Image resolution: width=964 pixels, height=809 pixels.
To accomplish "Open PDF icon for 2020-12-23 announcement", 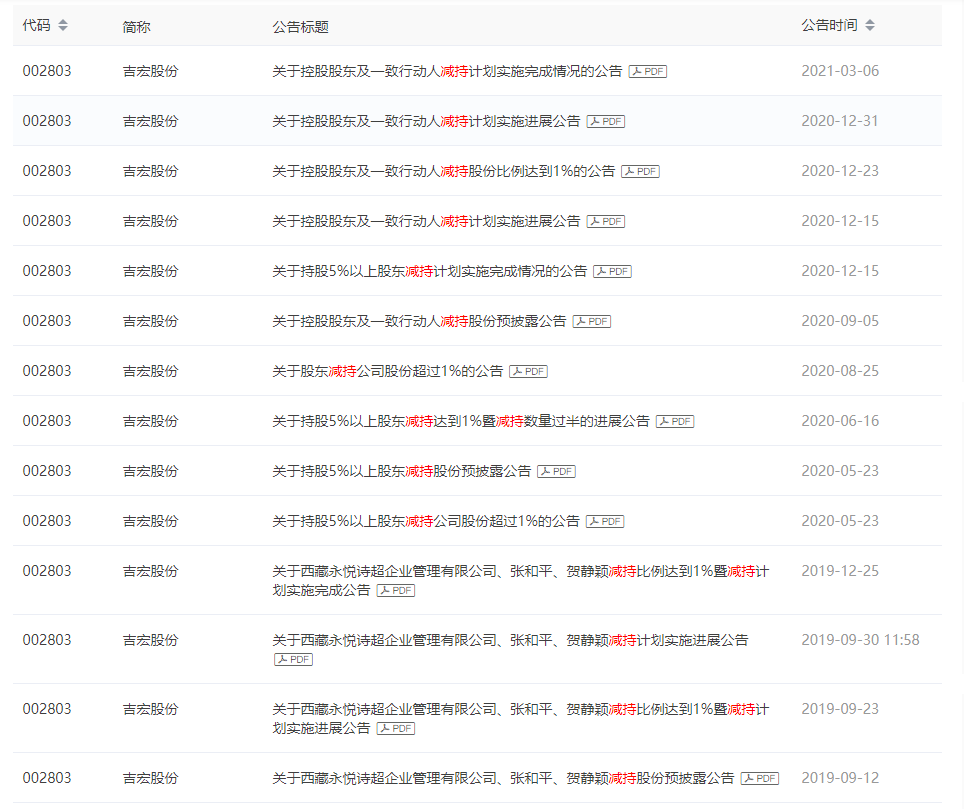I will pyautogui.click(x=641, y=172).
